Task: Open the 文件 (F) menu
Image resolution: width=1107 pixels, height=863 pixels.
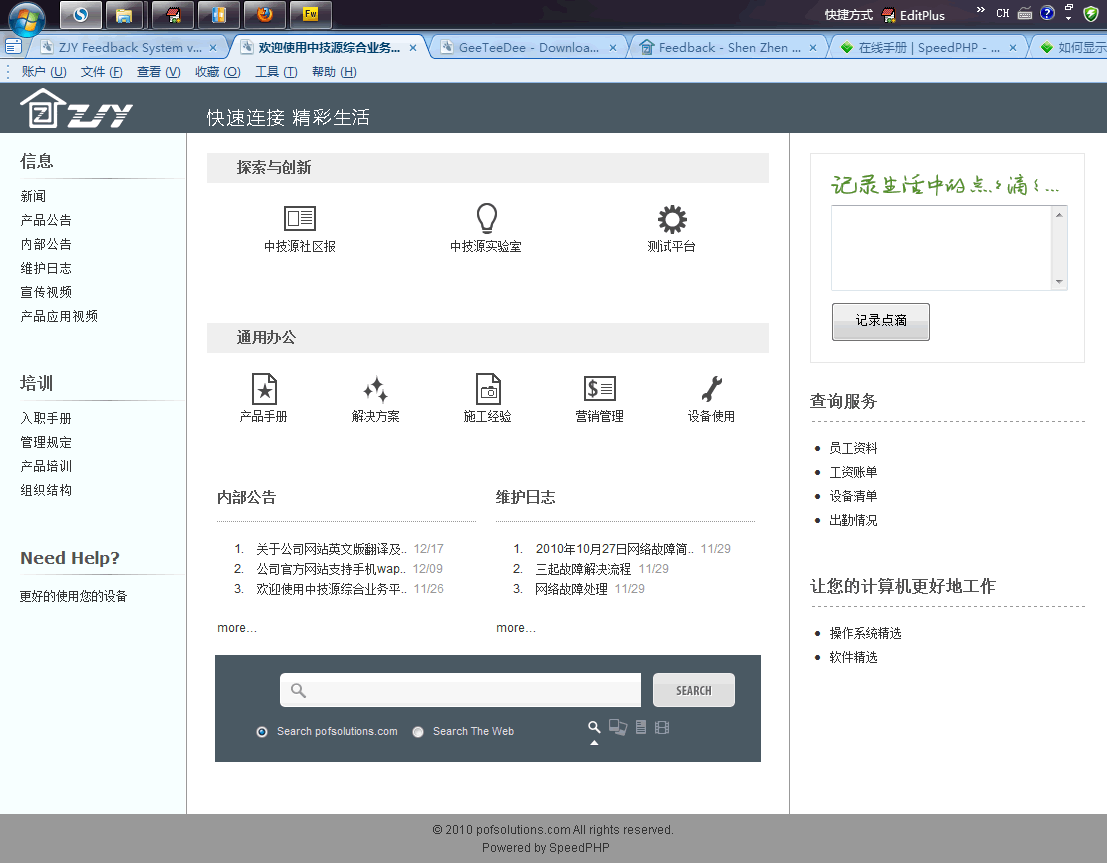Action: point(102,71)
